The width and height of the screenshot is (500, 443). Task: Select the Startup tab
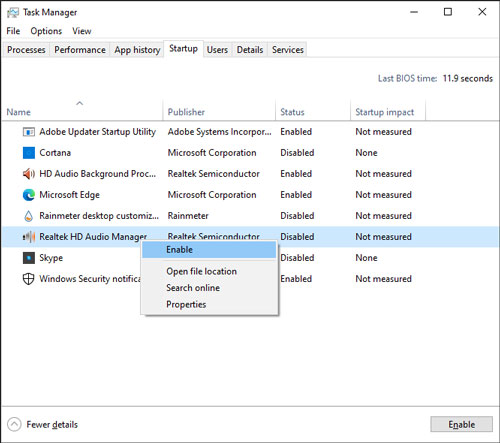(x=183, y=49)
